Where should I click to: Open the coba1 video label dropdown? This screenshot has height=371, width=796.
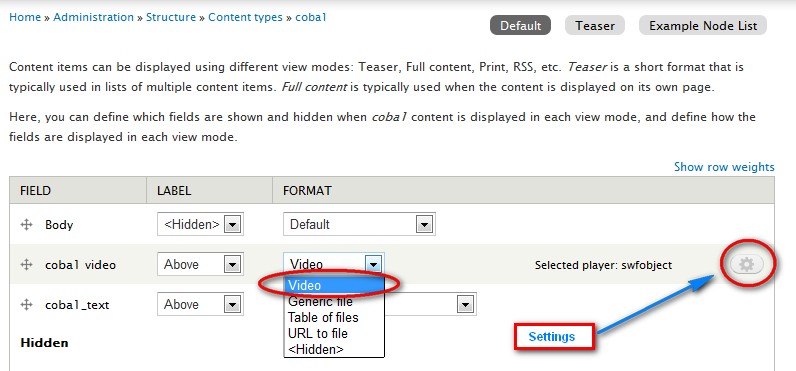tap(198, 264)
